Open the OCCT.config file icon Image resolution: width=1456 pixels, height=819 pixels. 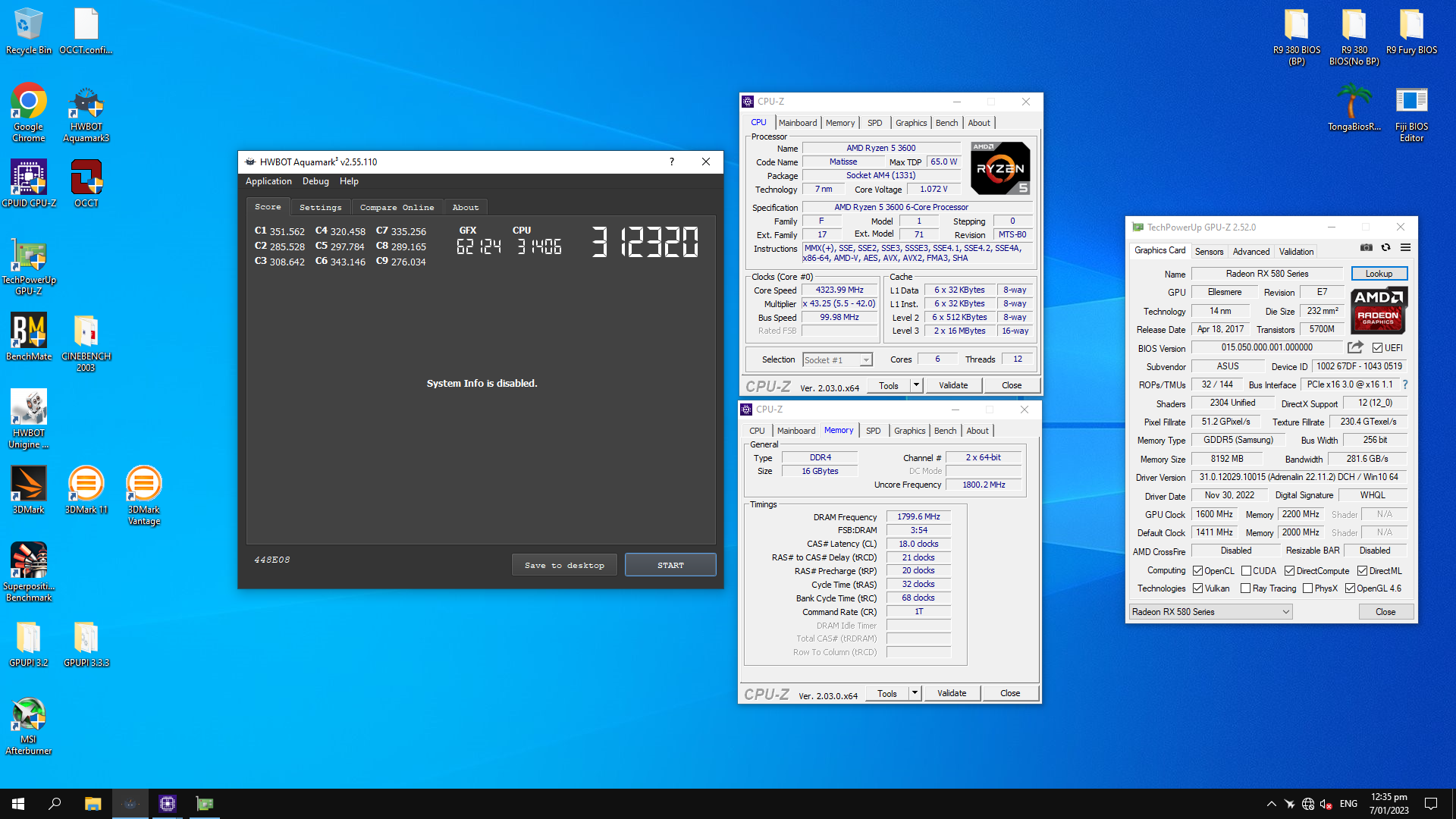86,30
